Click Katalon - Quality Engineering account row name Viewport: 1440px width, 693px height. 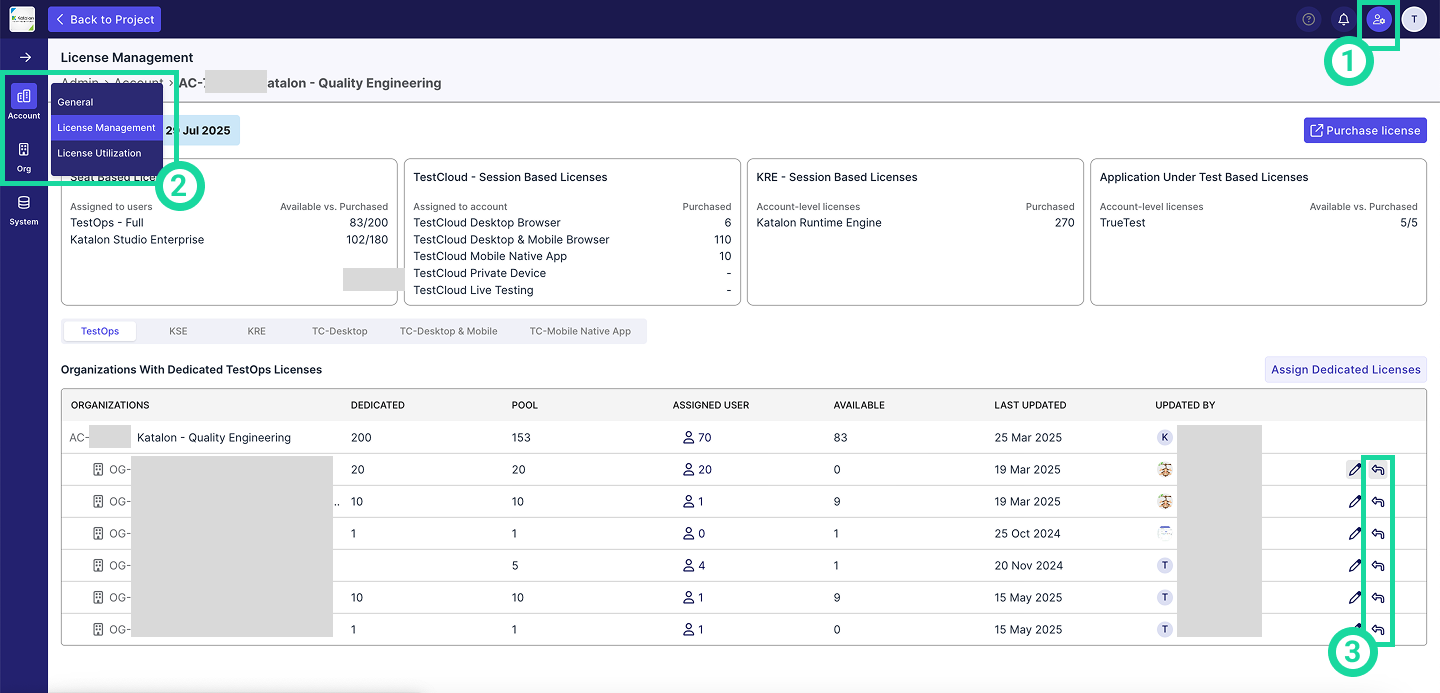pyautogui.click(x=214, y=437)
